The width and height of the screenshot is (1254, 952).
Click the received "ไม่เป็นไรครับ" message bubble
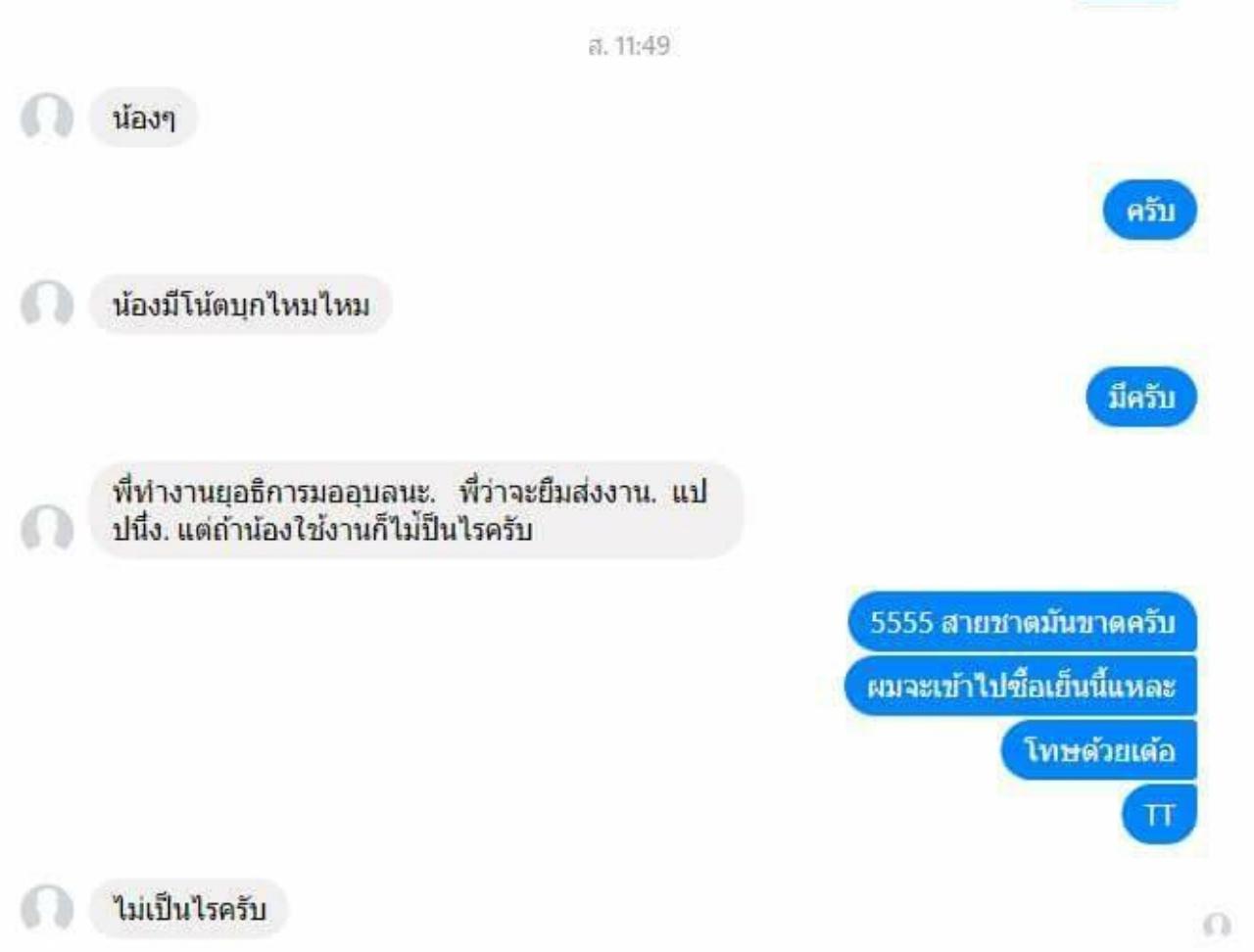(x=190, y=909)
